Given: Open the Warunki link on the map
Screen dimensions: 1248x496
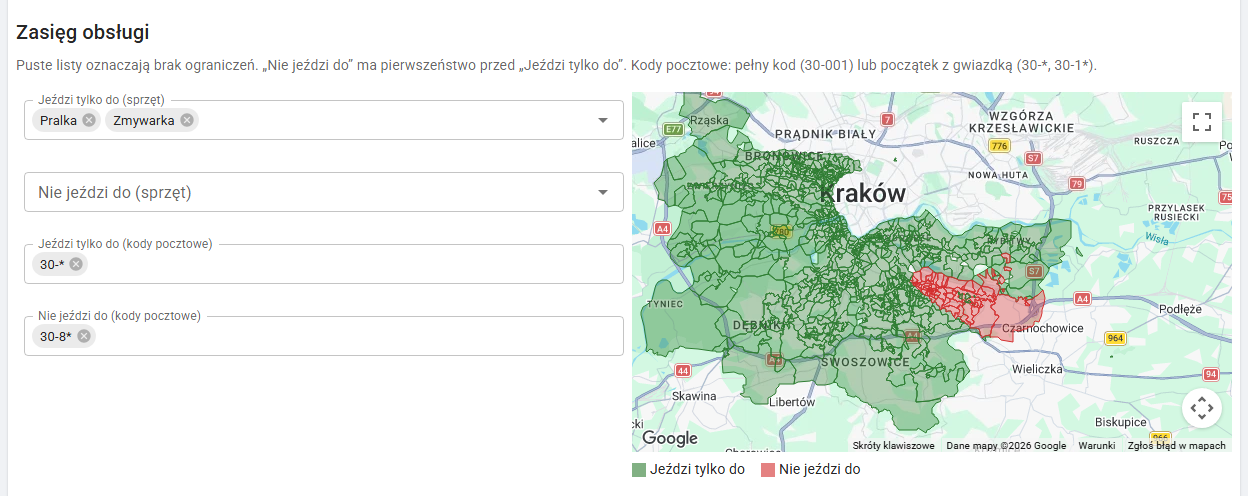Looking at the screenshot, I should [x=1096, y=446].
